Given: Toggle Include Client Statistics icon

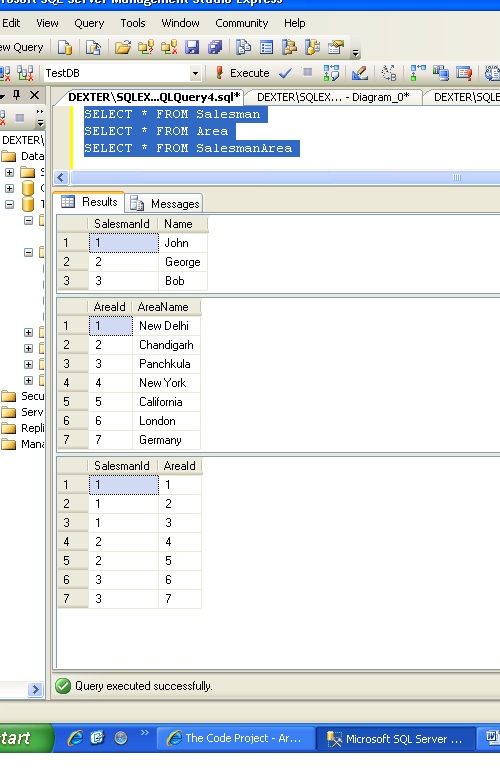Looking at the screenshot, I should click(441, 73).
